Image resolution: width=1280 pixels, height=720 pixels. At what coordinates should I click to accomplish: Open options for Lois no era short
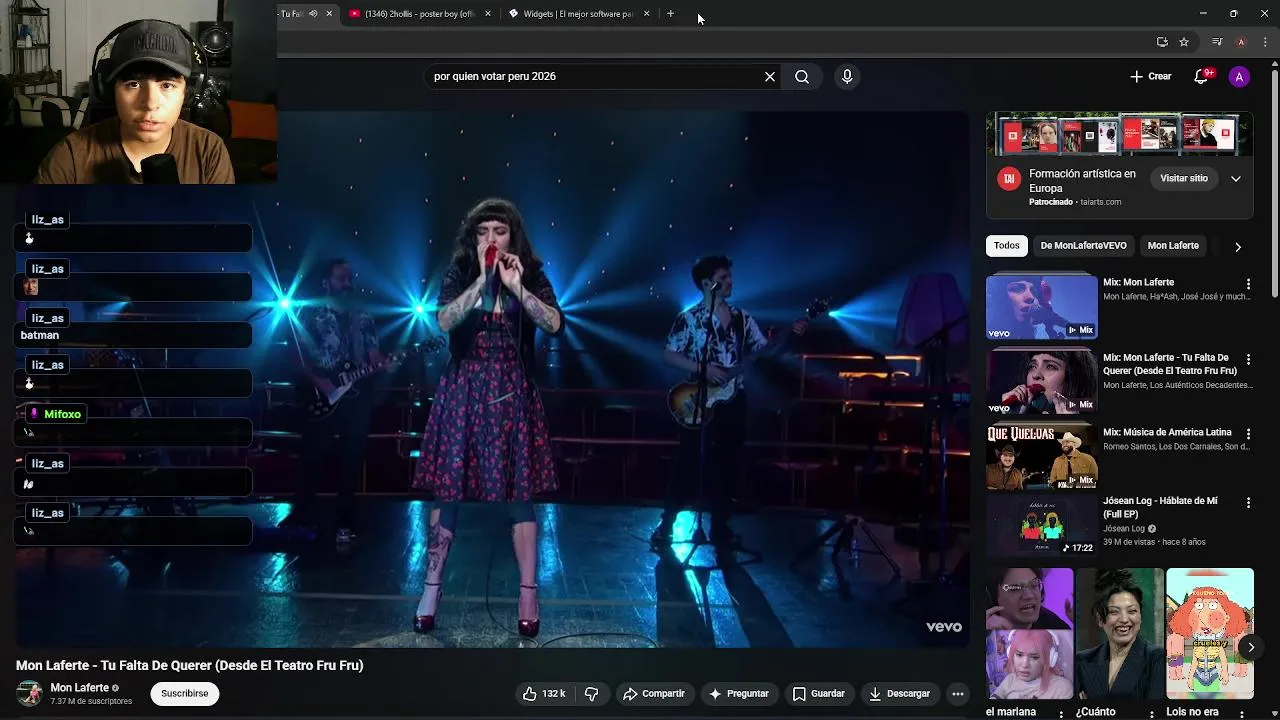click(1242, 713)
